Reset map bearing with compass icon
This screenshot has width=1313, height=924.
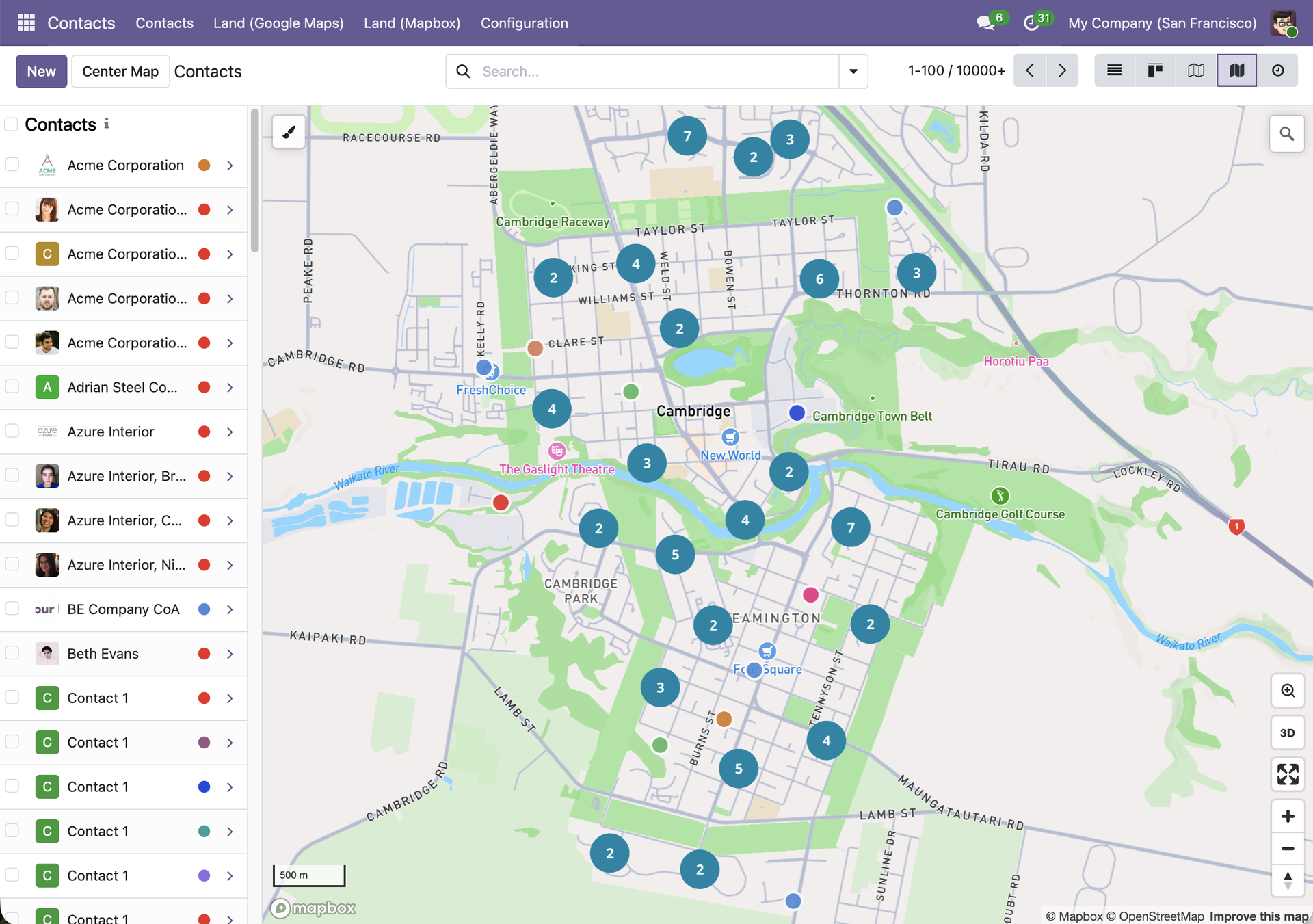click(x=1288, y=880)
